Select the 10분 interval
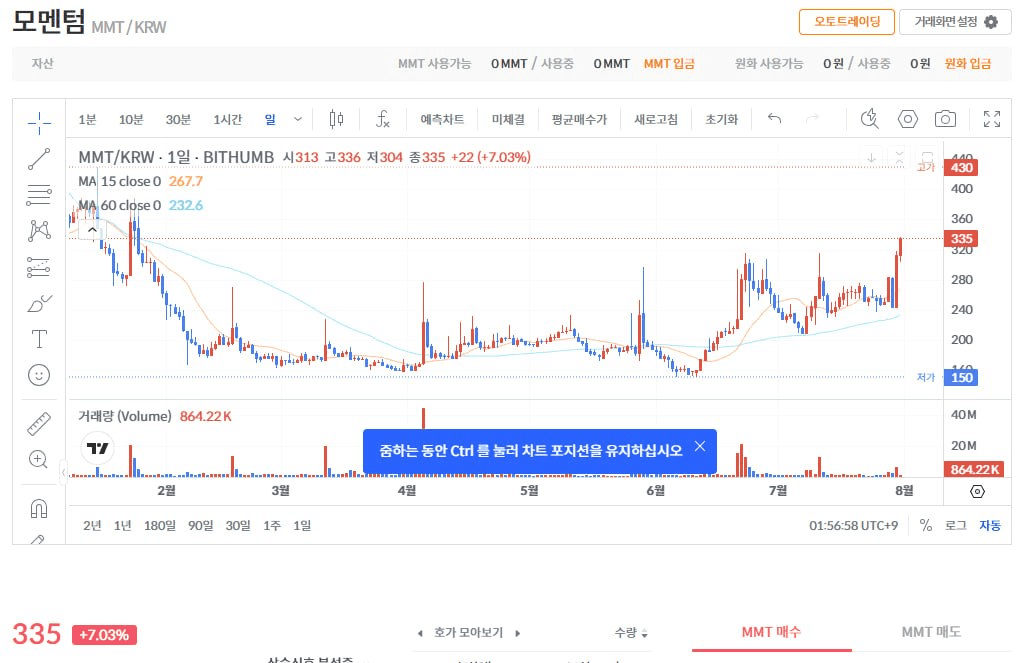 [131, 119]
